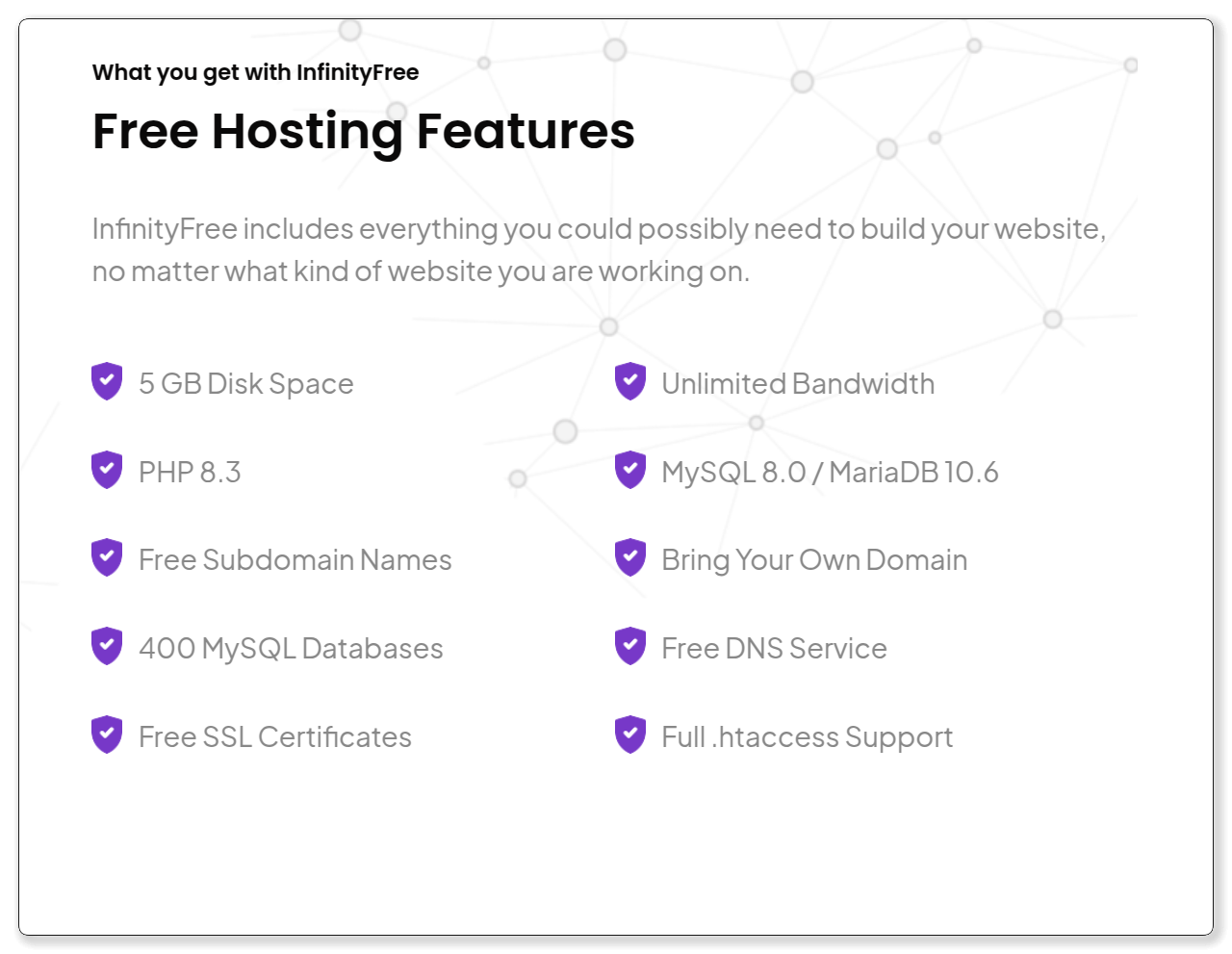Select the 5 GB Disk Space text
1232x954 pixels.
pos(246,384)
